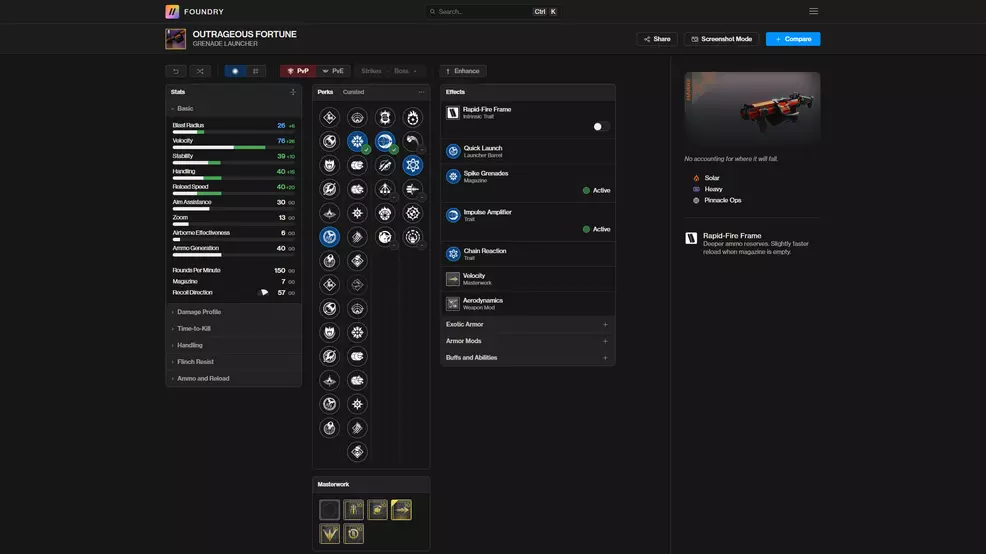This screenshot has width=986, height=554.
Task: Open the Strikes Boss dropdown
Action: point(389,71)
